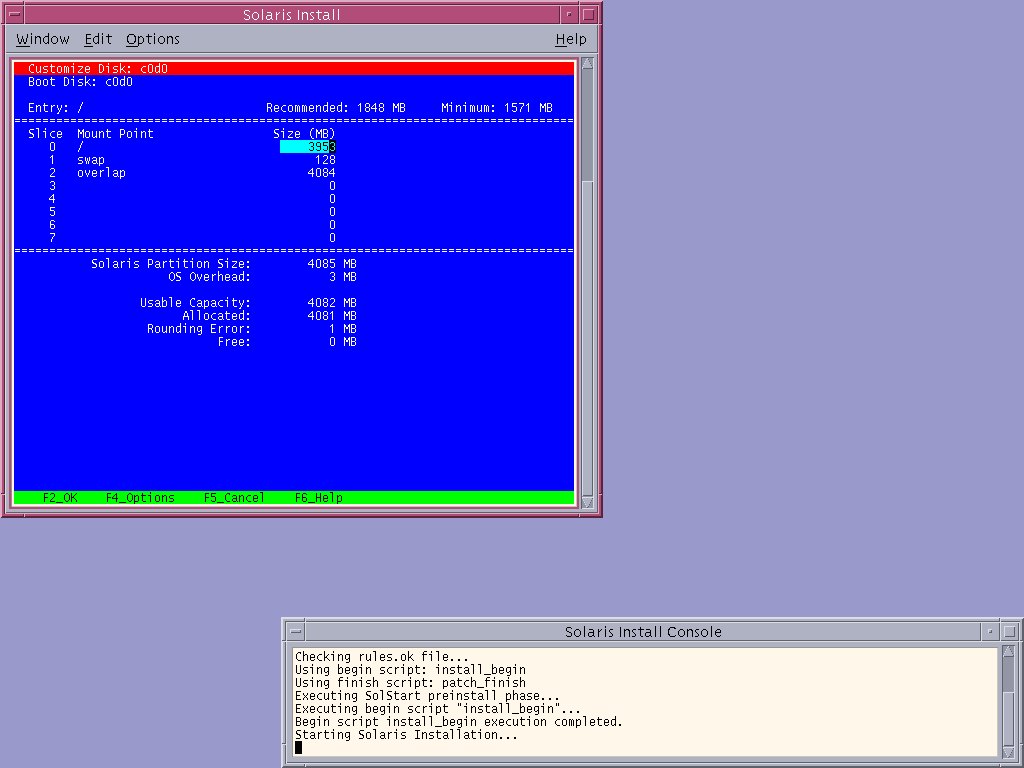Open the Help menu in Solaris Install
Image resolution: width=1024 pixels, height=768 pixels.
coord(571,39)
